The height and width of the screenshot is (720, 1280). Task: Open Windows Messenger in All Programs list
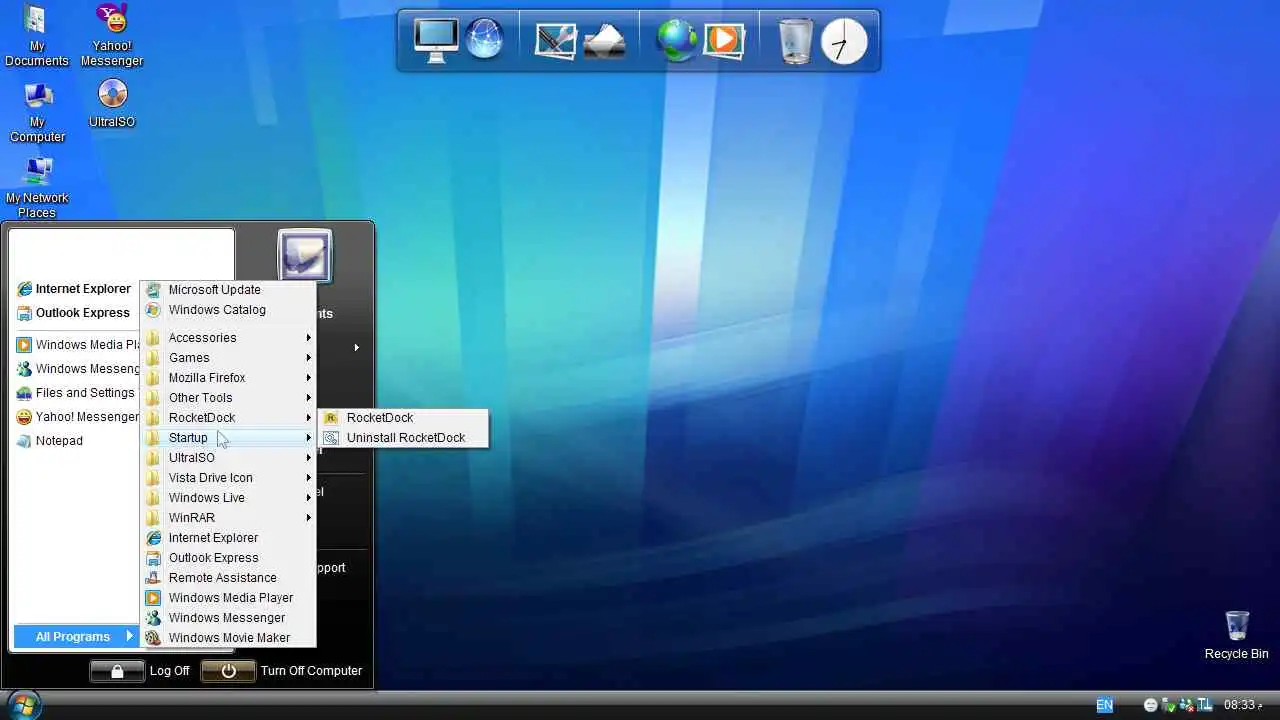228,618
